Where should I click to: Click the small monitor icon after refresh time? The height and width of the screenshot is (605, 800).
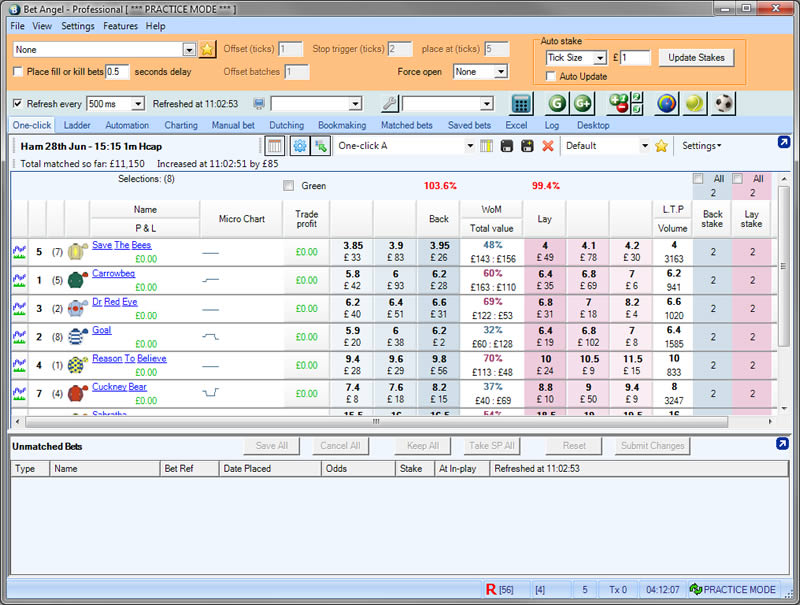[x=259, y=104]
